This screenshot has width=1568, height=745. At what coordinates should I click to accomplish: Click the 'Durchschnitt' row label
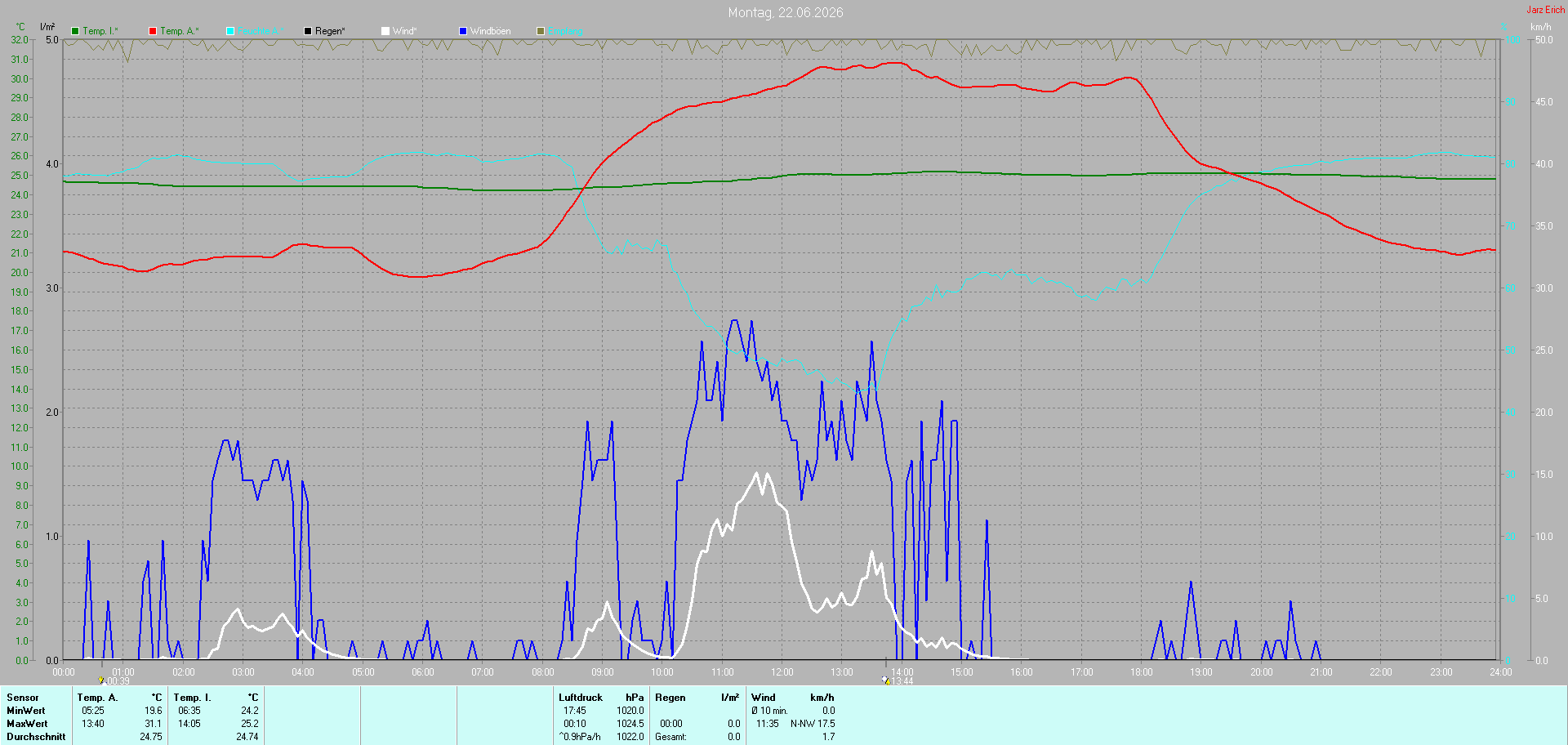(36, 737)
